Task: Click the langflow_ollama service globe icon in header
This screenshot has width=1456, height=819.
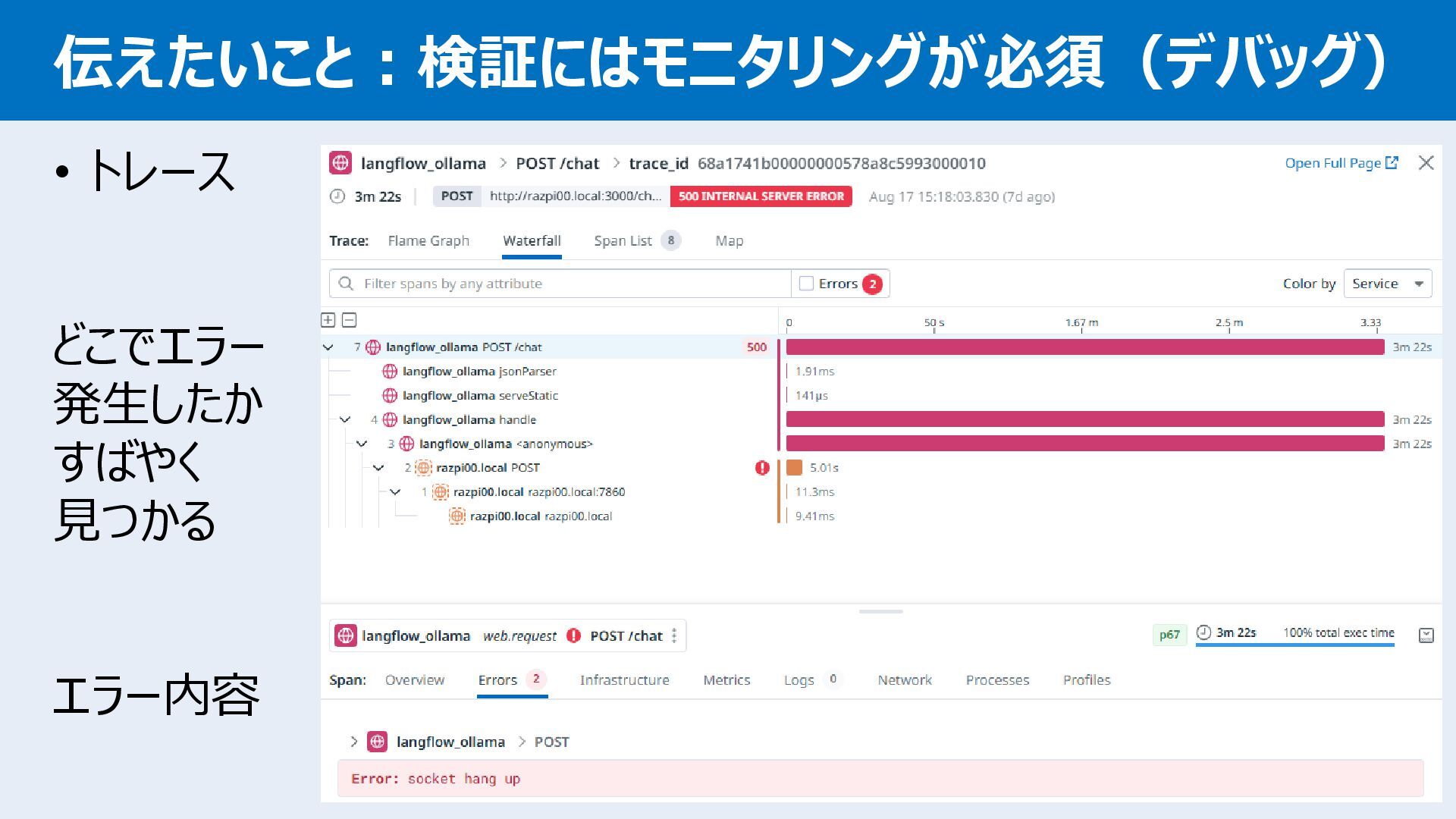Action: [x=340, y=163]
